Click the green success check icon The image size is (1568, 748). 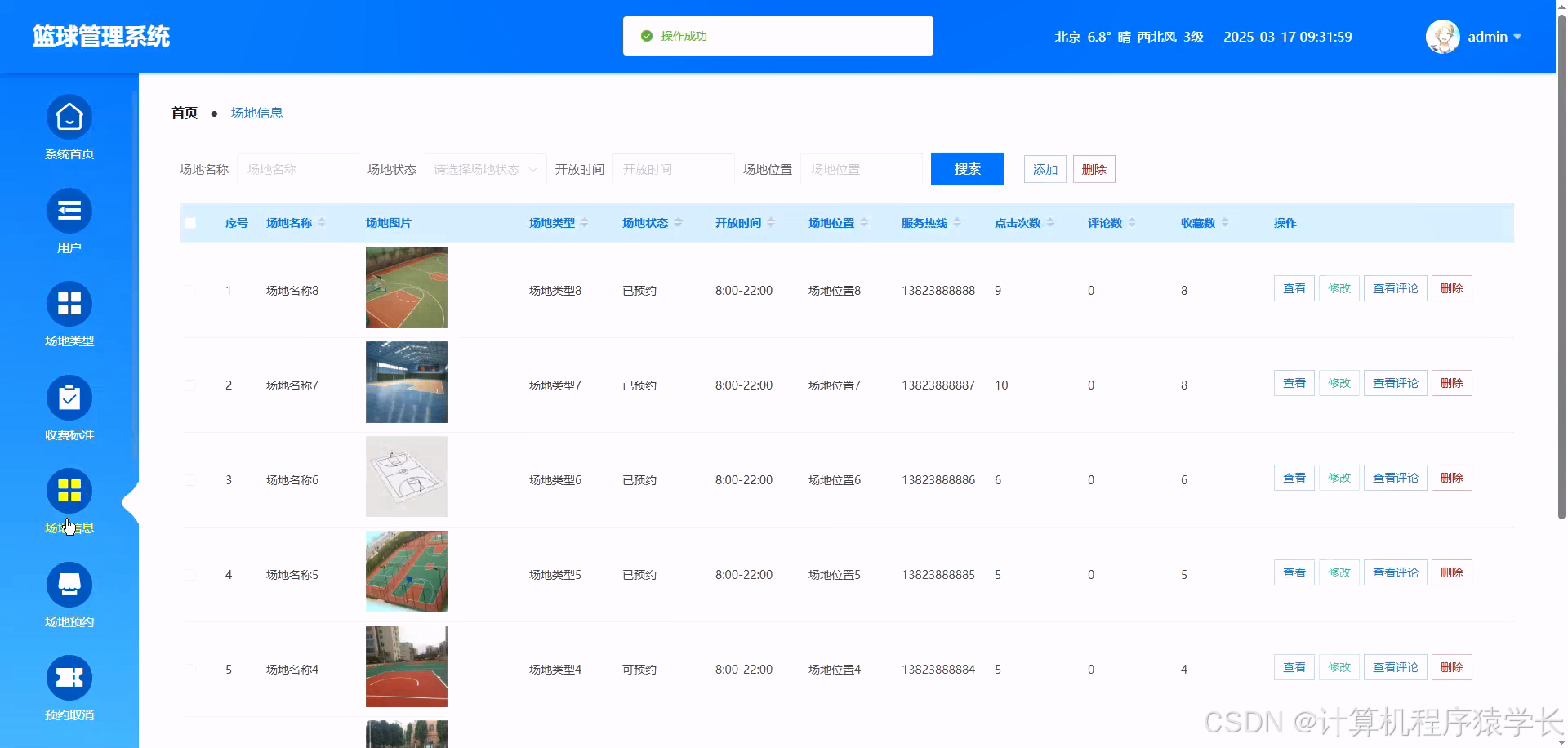click(646, 35)
